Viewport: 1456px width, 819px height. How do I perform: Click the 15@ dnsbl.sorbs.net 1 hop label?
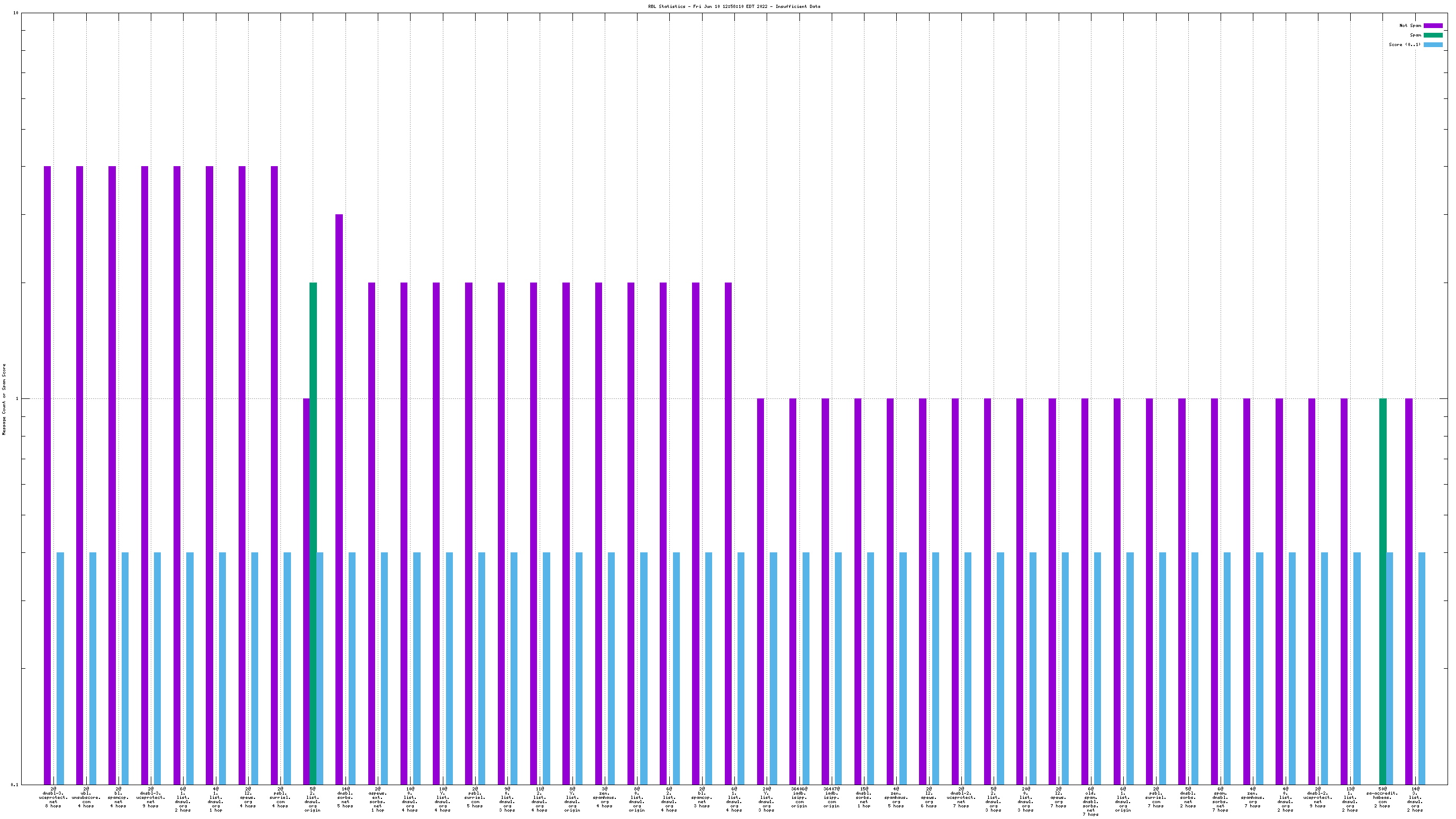coord(863,797)
